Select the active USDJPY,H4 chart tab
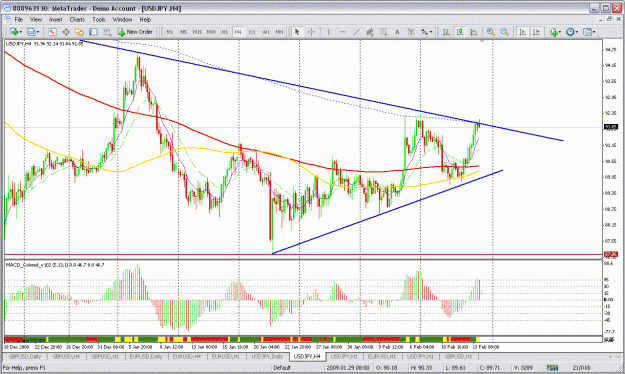625x374 pixels. (307, 356)
